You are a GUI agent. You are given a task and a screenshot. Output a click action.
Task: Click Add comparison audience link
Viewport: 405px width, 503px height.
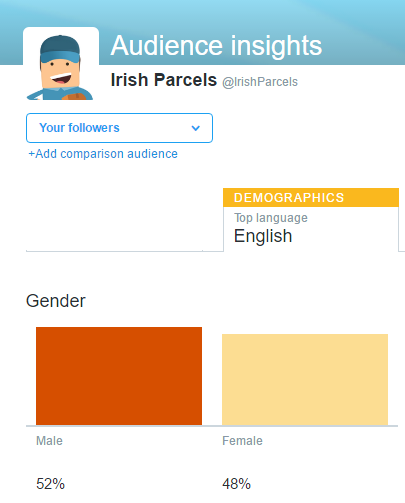click(103, 154)
